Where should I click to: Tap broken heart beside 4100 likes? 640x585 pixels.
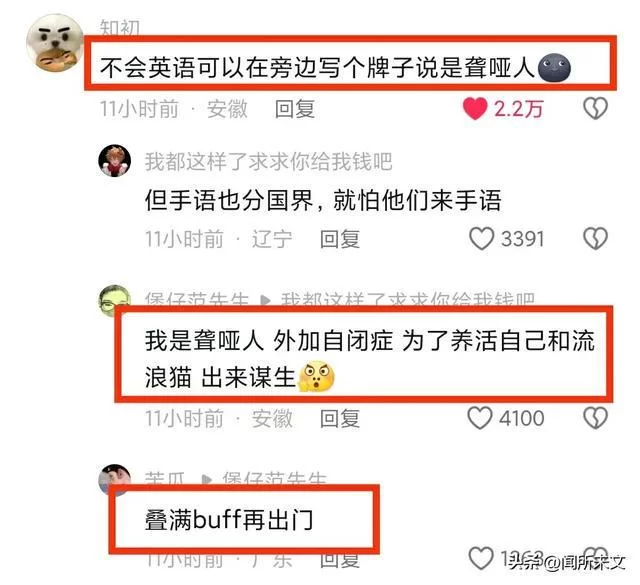click(x=596, y=418)
